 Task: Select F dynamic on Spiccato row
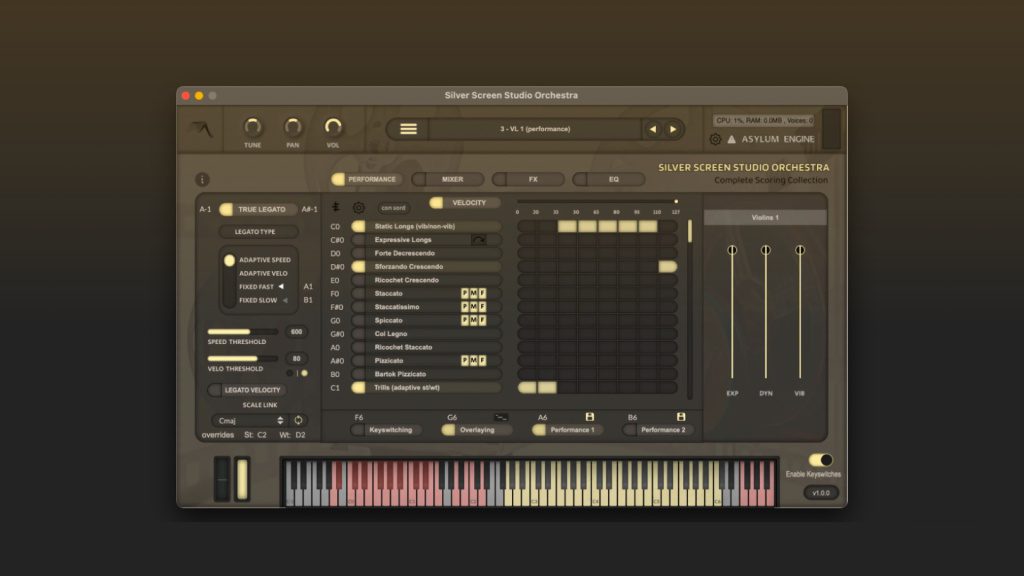pos(482,320)
